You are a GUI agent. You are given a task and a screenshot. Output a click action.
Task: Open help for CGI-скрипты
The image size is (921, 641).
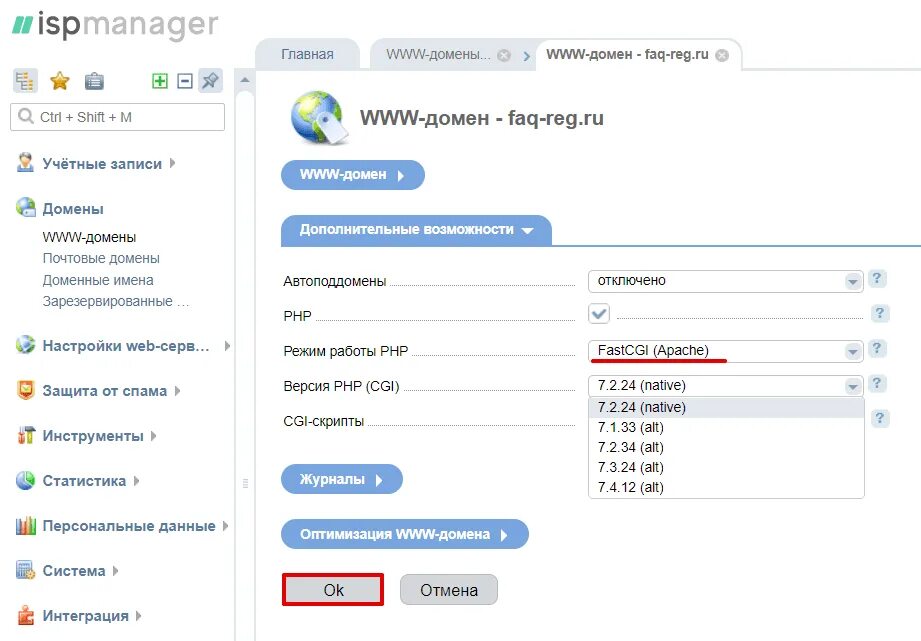(x=879, y=418)
